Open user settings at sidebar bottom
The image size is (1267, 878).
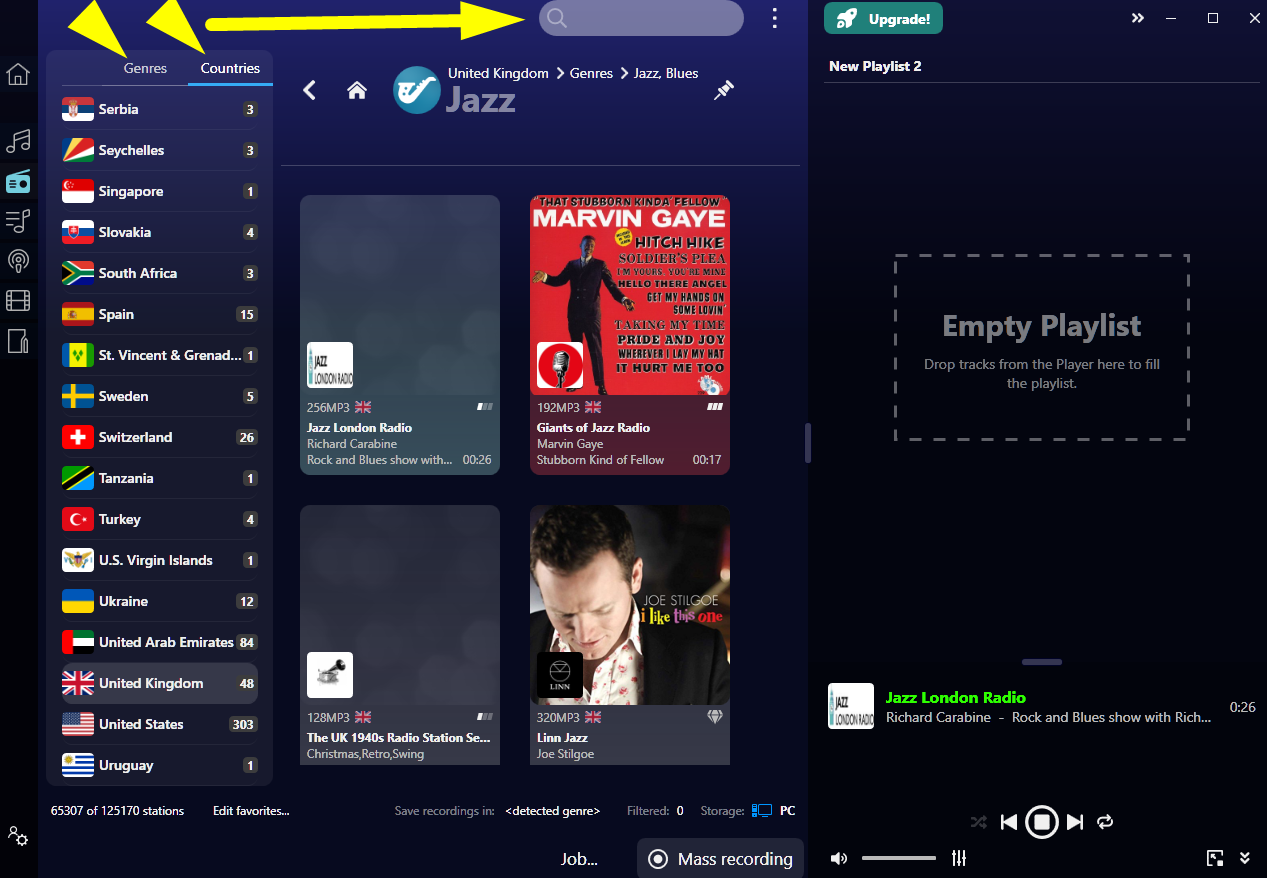[18, 835]
